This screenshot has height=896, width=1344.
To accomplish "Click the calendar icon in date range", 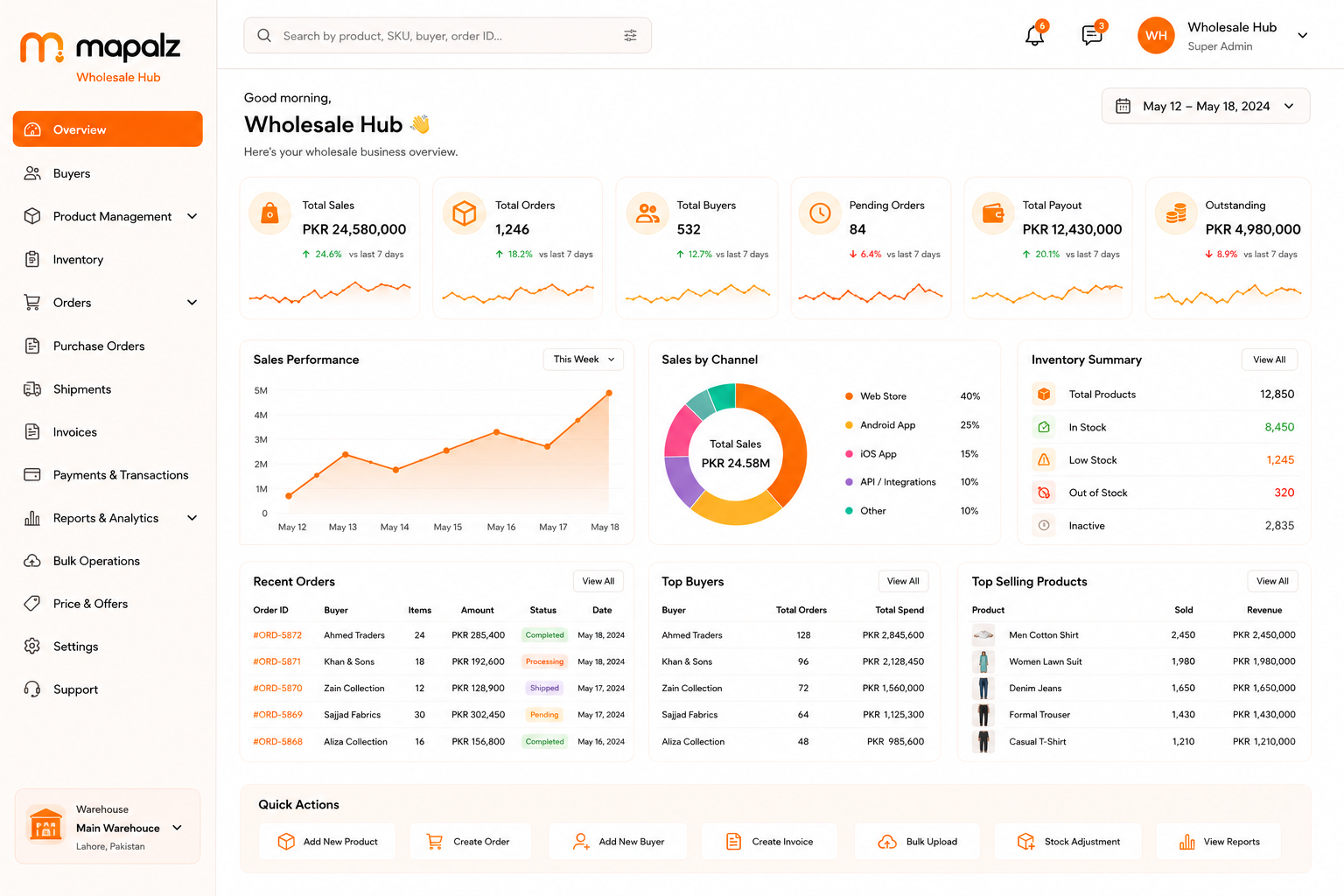I will point(1123,106).
